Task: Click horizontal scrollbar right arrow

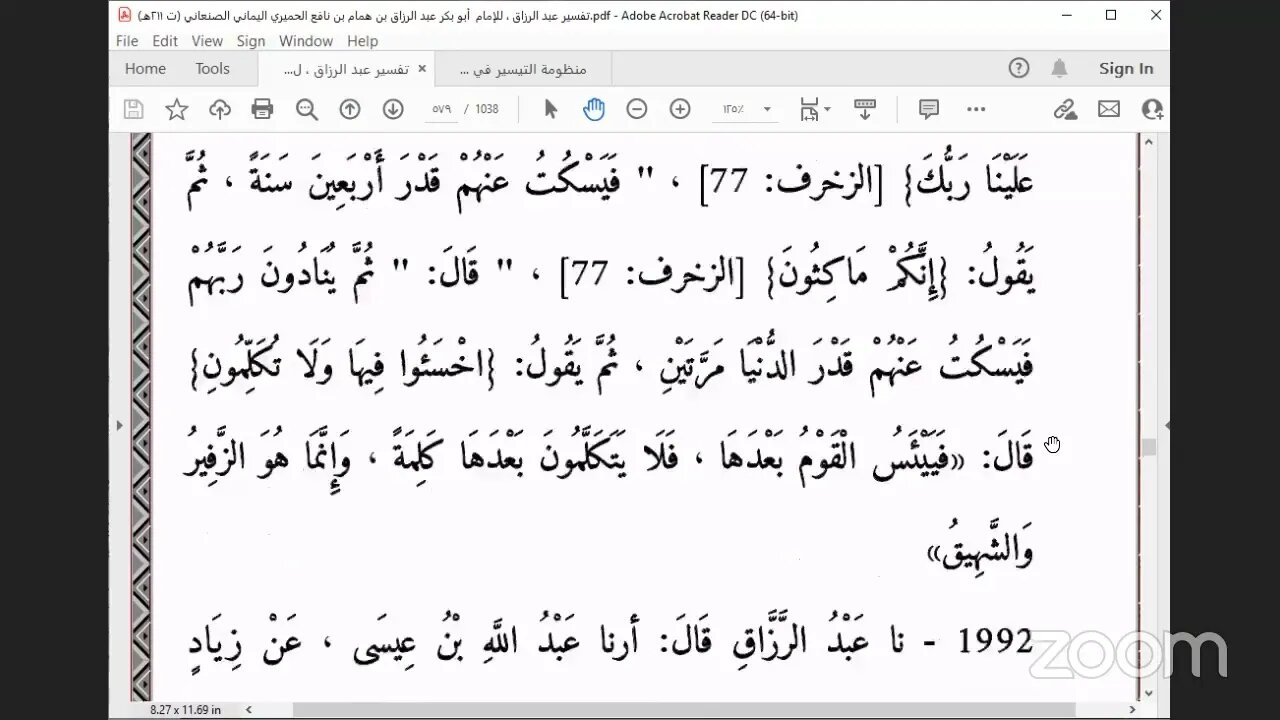Action: [x=1133, y=709]
